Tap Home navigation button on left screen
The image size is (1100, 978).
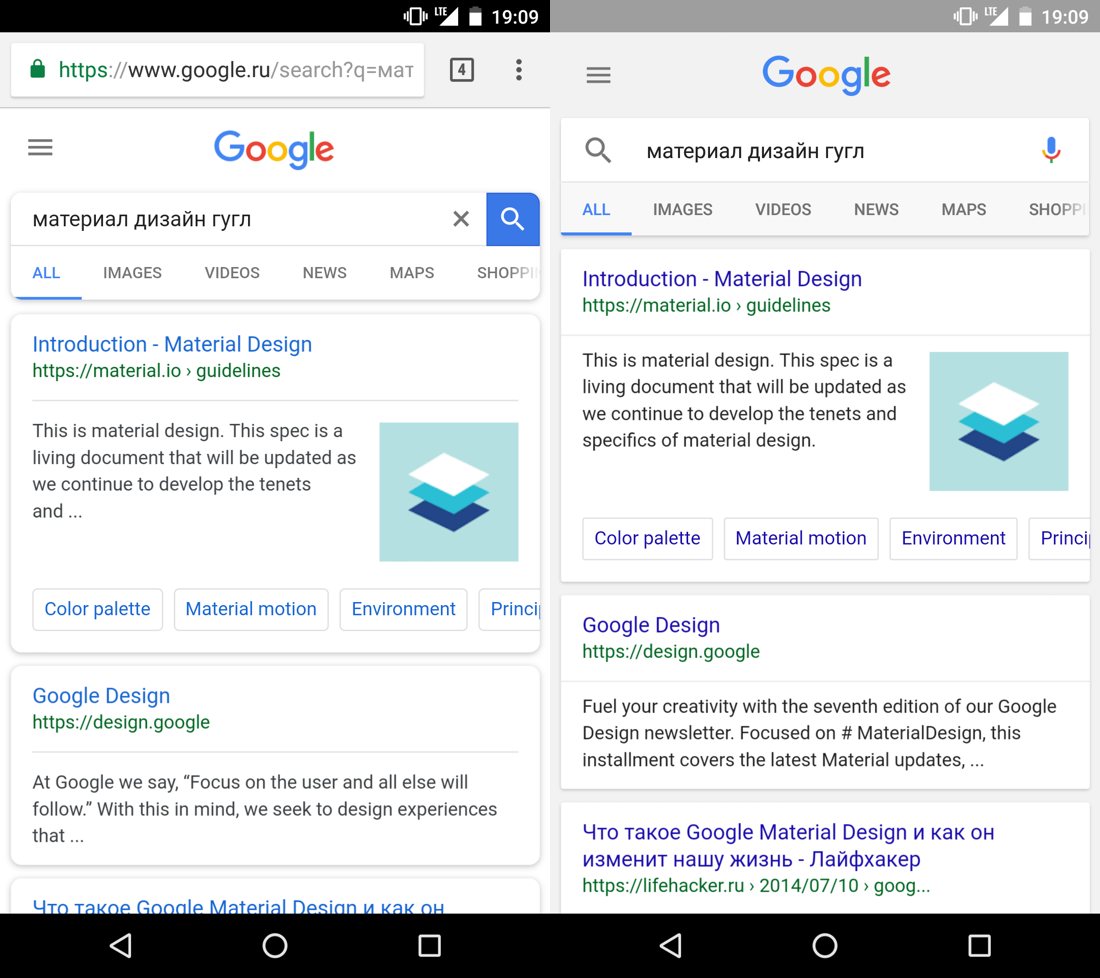(x=275, y=946)
